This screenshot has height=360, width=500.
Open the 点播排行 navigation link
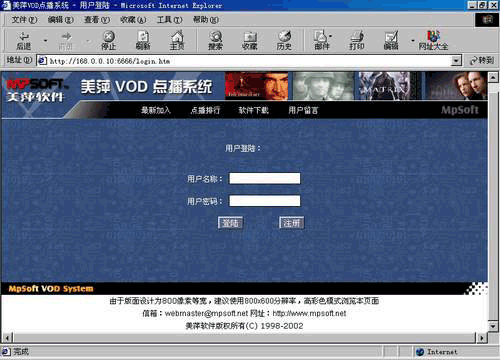[x=205, y=110]
